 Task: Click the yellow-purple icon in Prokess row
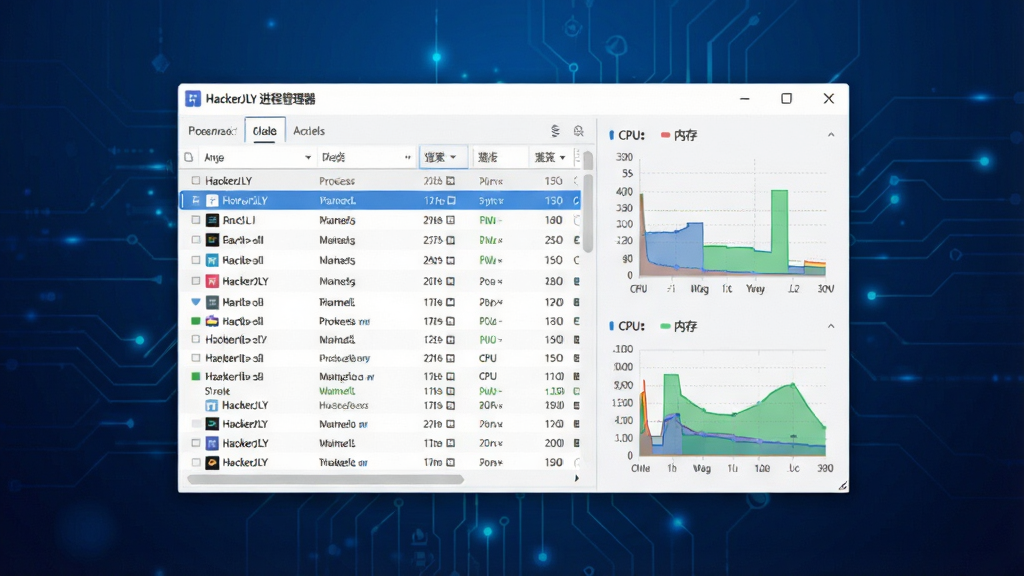click(212, 321)
